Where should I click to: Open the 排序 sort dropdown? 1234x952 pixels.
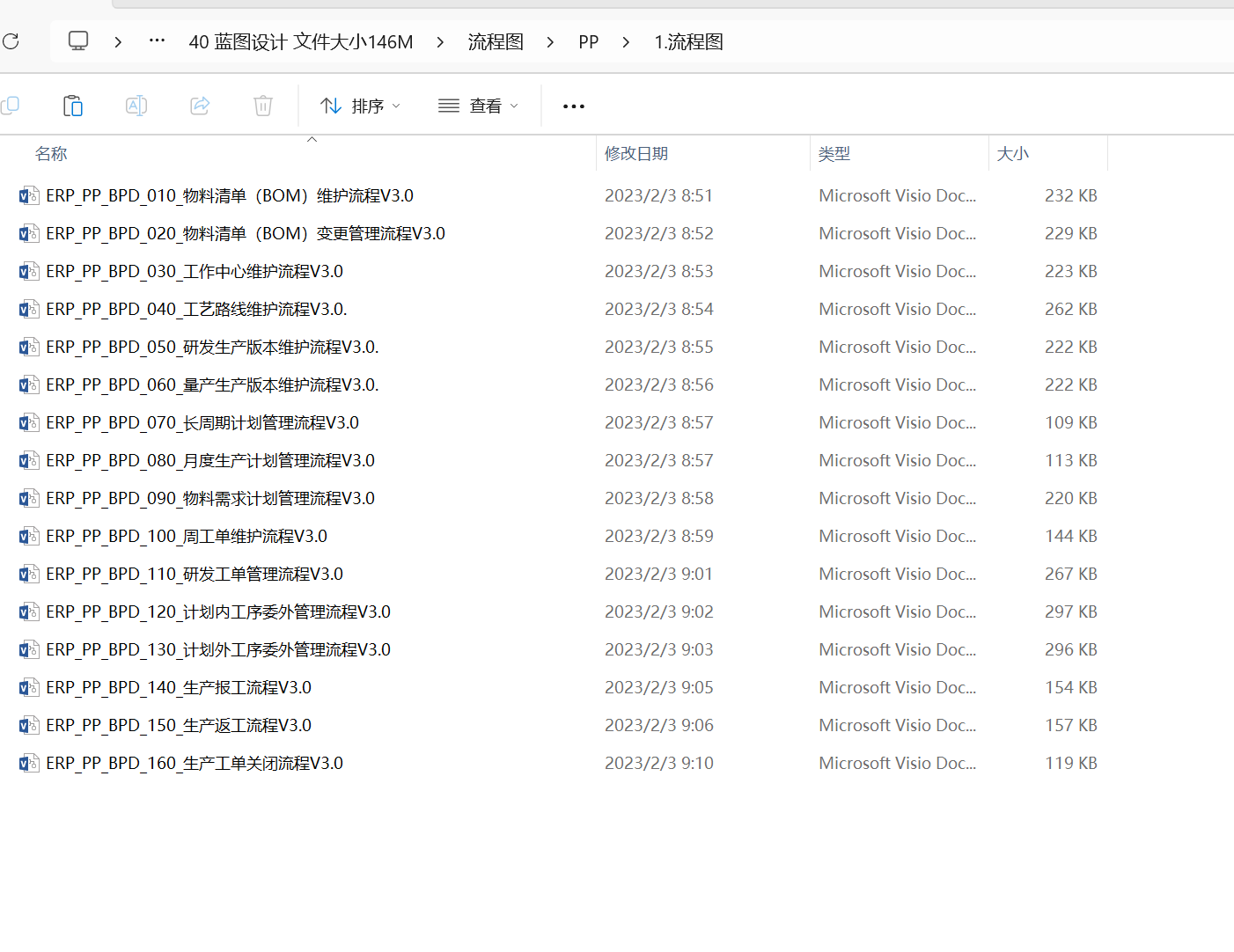click(360, 106)
